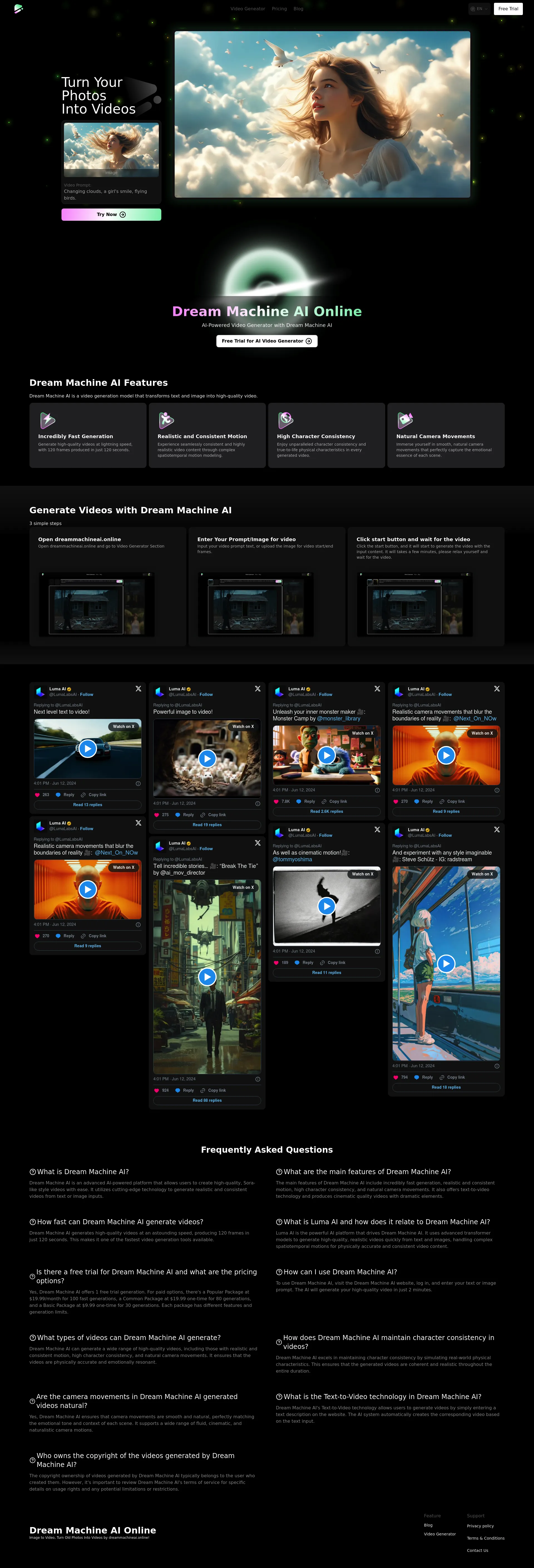The width and height of the screenshot is (534, 1568).
Task: Open Pricing in top navigation
Action: (x=279, y=9)
